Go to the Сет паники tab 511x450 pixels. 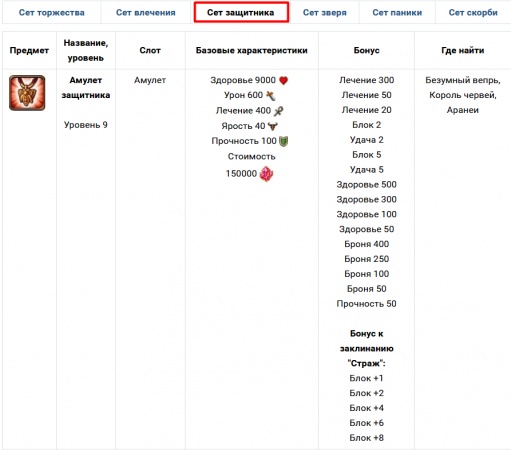pyautogui.click(x=397, y=13)
